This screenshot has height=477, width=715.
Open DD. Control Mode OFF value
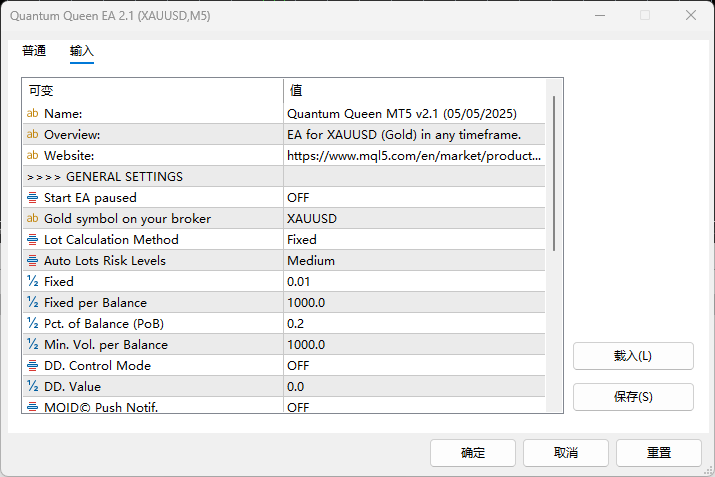(414, 365)
